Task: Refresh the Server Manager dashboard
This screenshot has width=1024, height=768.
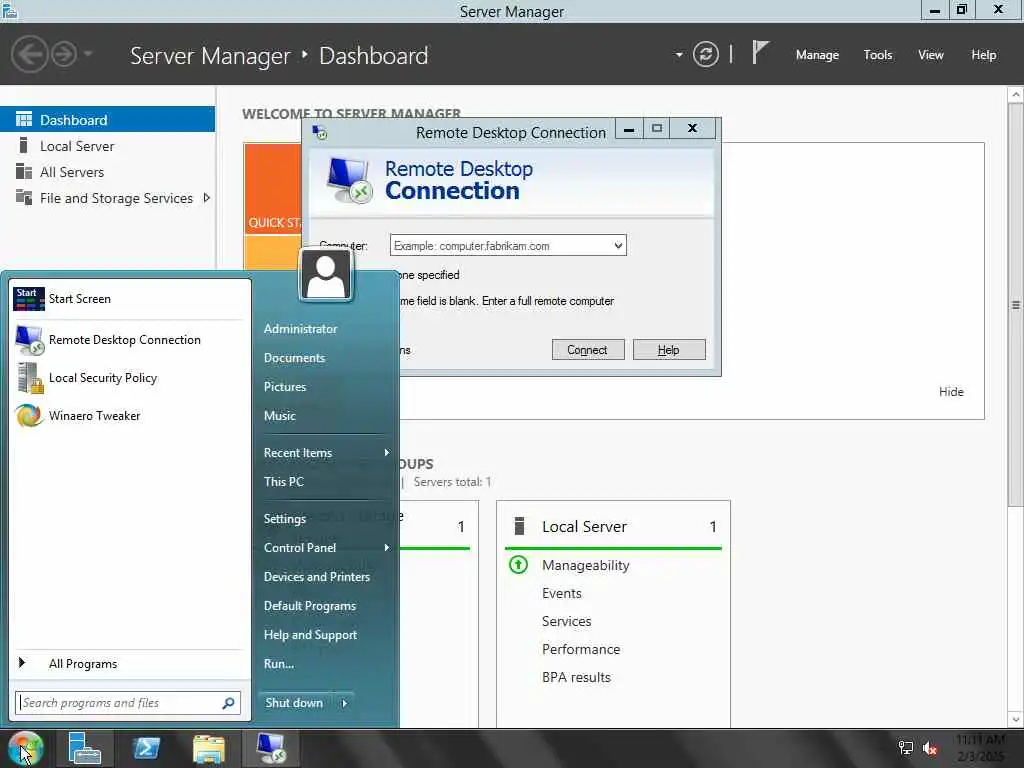Action: click(705, 54)
